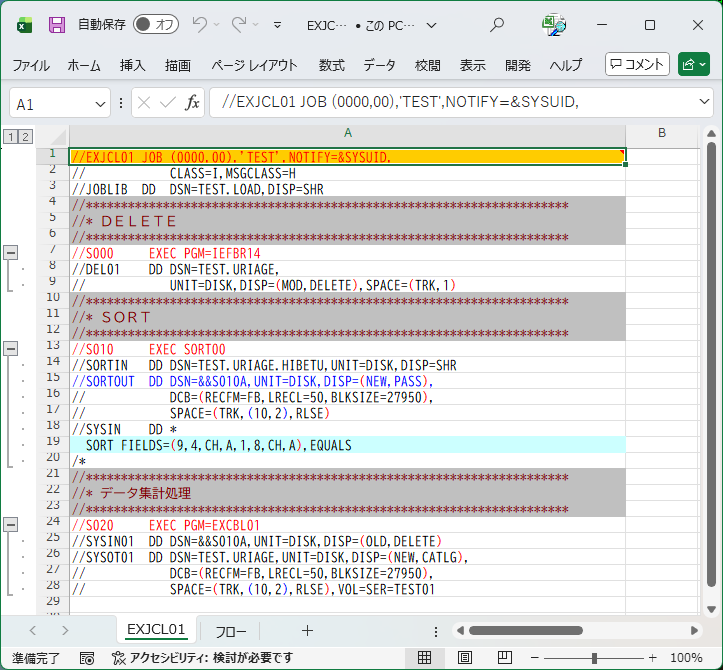Open Quick Access Toolbar customize dropdown
This screenshot has height=670, width=723.
[277, 25]
